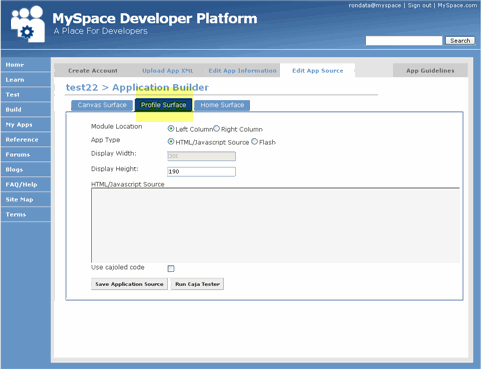Click the Search button
This screenshot has height=369, width=481.
pyautogui.click(x=460, y=41)
